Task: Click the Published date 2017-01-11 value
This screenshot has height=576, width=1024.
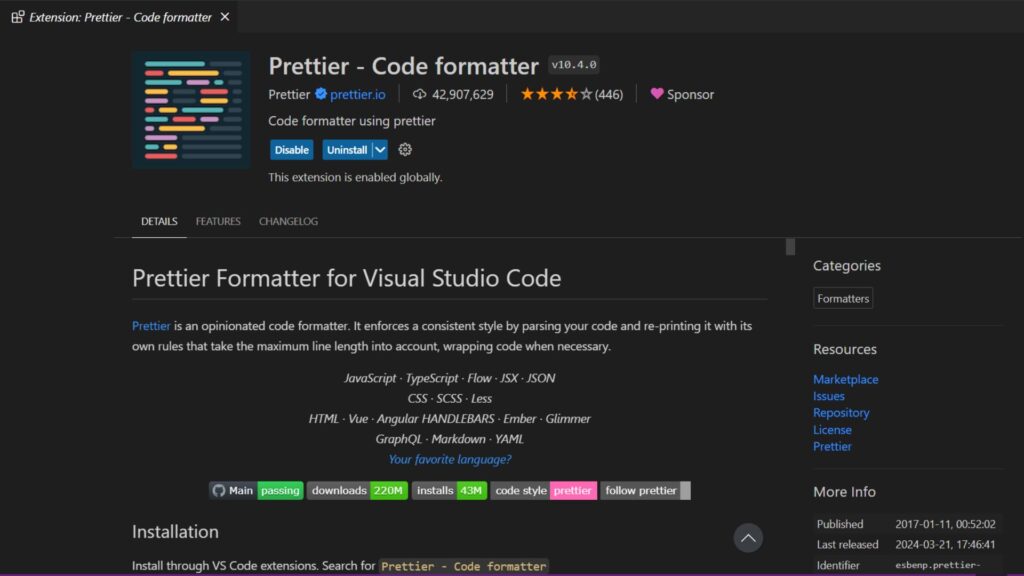Action: click(x=945, y=524)
